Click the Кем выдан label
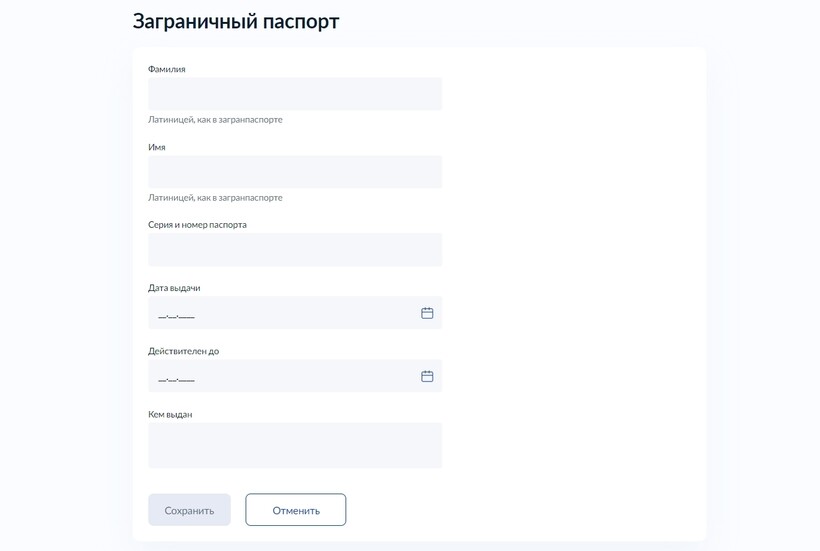Screen dimensions: 820x551 coord(170,415)
